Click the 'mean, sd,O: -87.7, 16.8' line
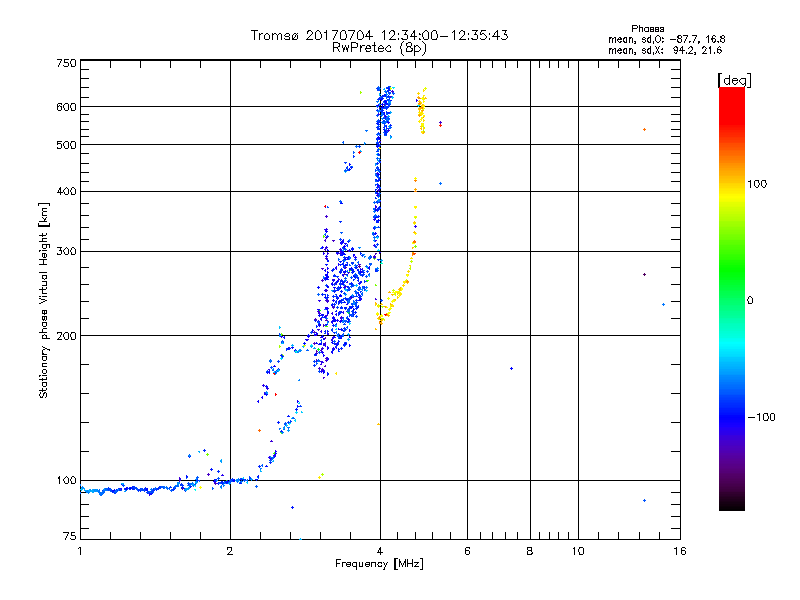This screenshot has width=800, height=600. click(x=666, y=39)
